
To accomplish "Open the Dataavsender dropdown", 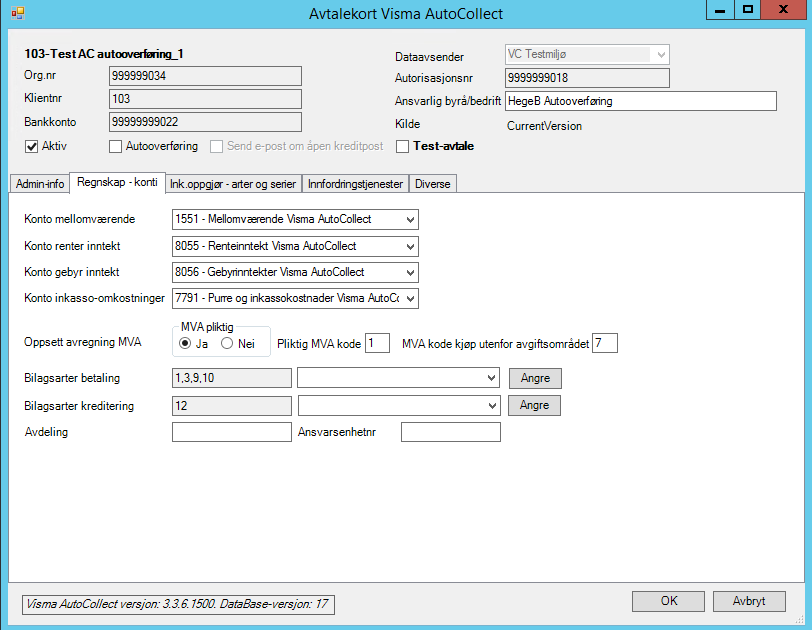I will pyautogui.click(x=661, y=54).
